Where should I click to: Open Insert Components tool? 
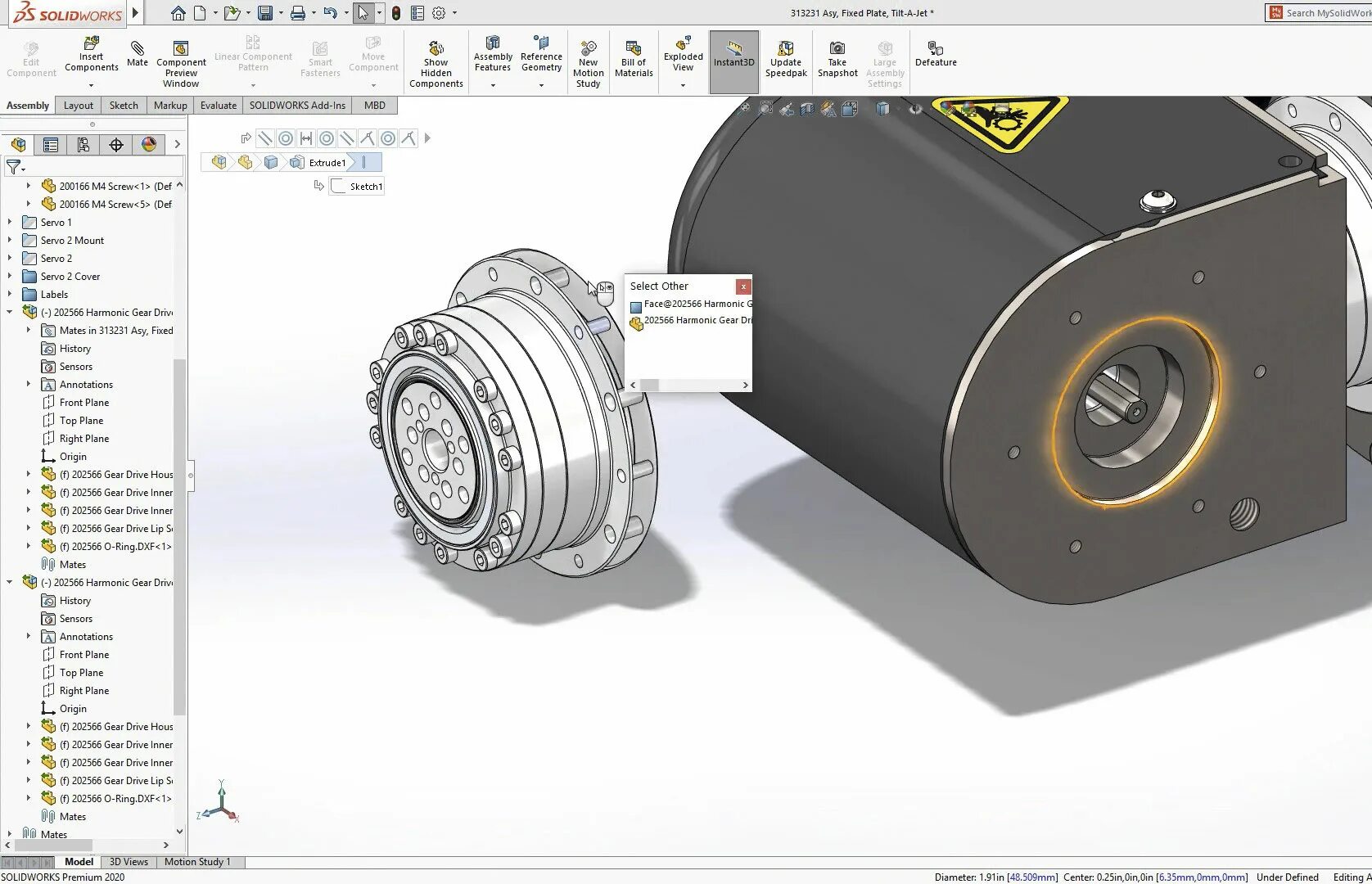(x=91, y=54)
